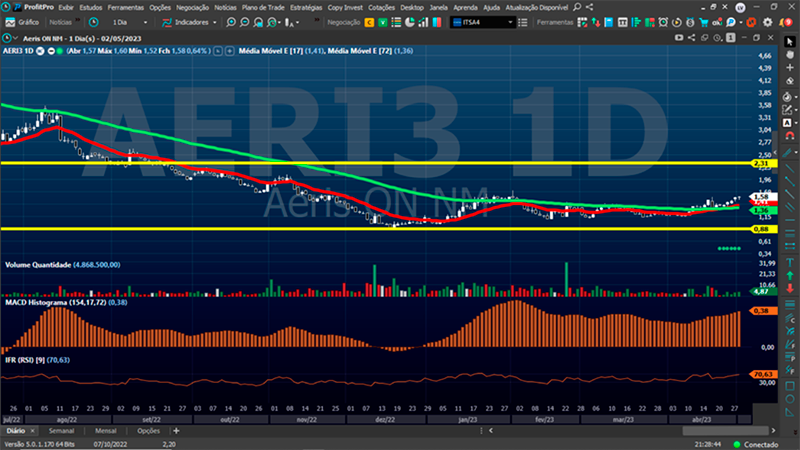Click the small plus button before Média Móvel

click(230, 51)
